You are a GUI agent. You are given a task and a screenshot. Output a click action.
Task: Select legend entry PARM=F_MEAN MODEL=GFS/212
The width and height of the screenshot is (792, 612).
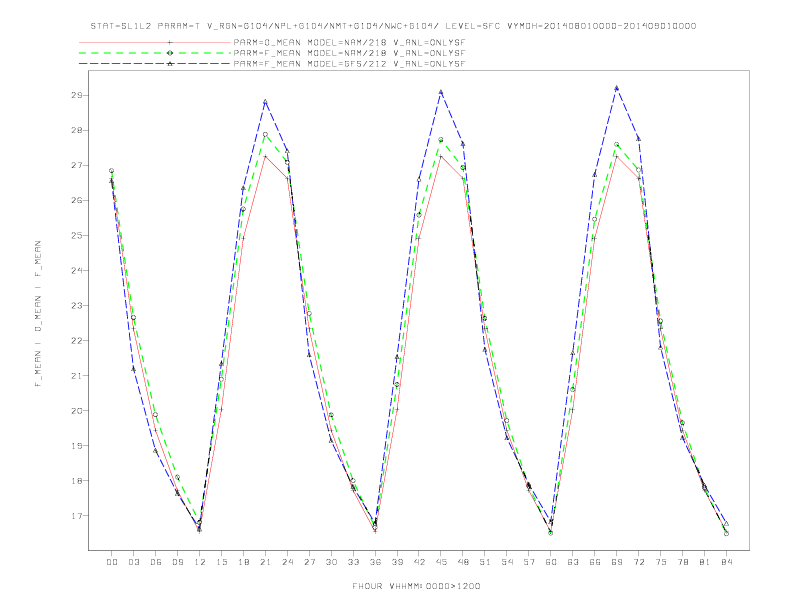349,64
